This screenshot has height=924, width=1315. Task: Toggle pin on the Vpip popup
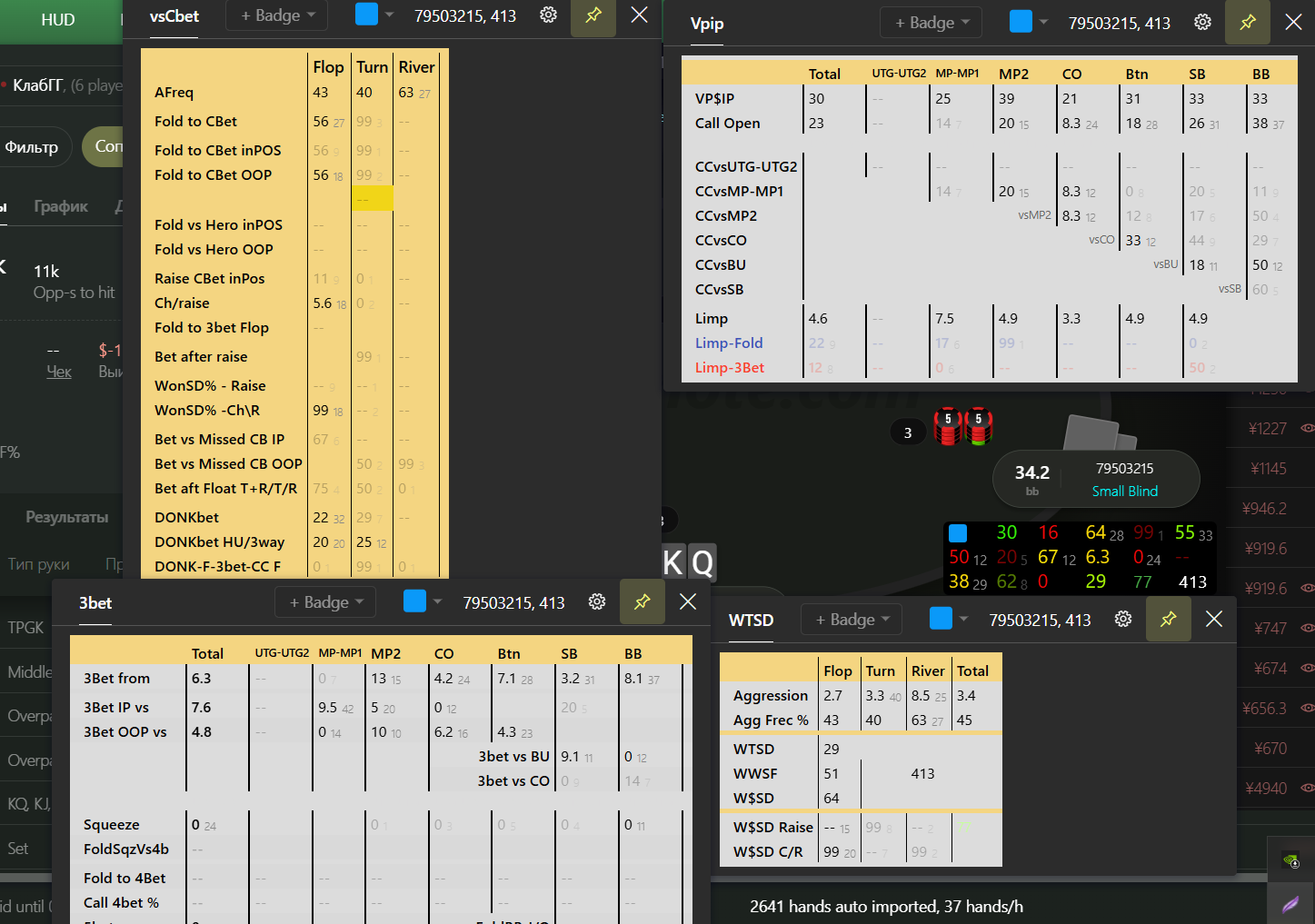point(1248,22)
